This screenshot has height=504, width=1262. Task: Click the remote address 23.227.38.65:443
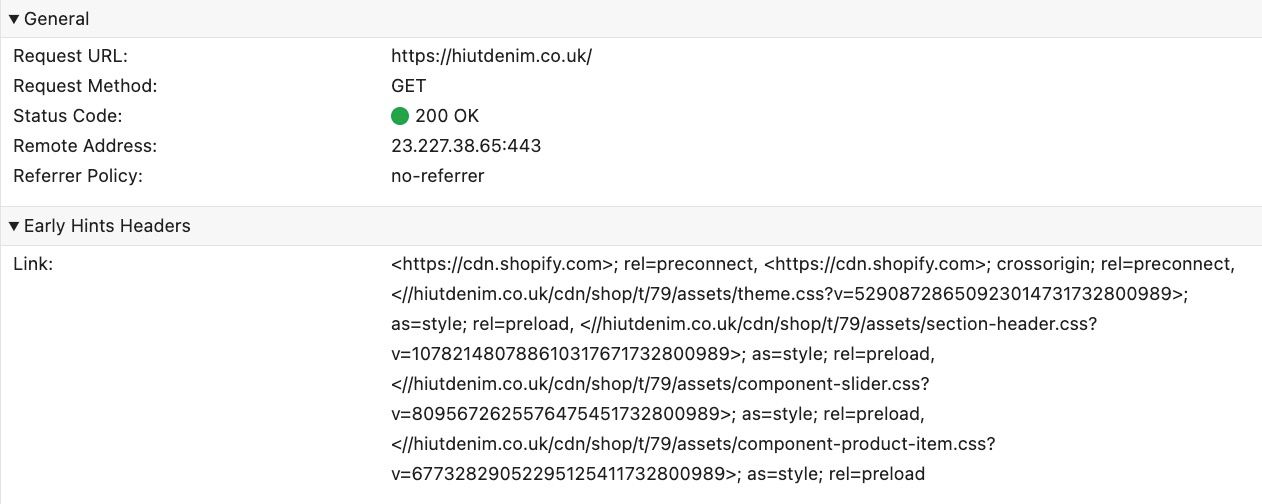click(466, 146)
